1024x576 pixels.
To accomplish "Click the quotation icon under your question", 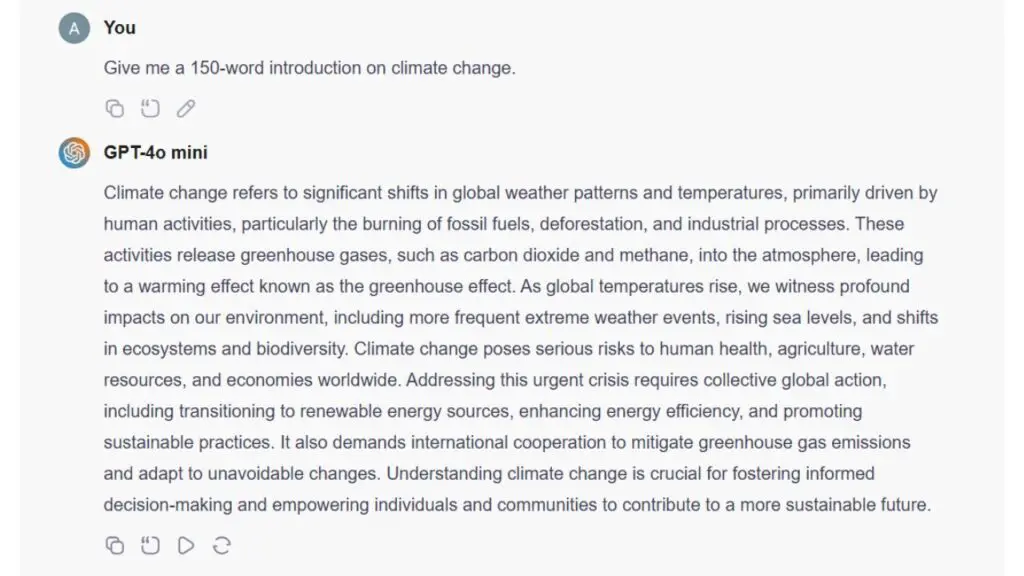I will click(150, 108).
